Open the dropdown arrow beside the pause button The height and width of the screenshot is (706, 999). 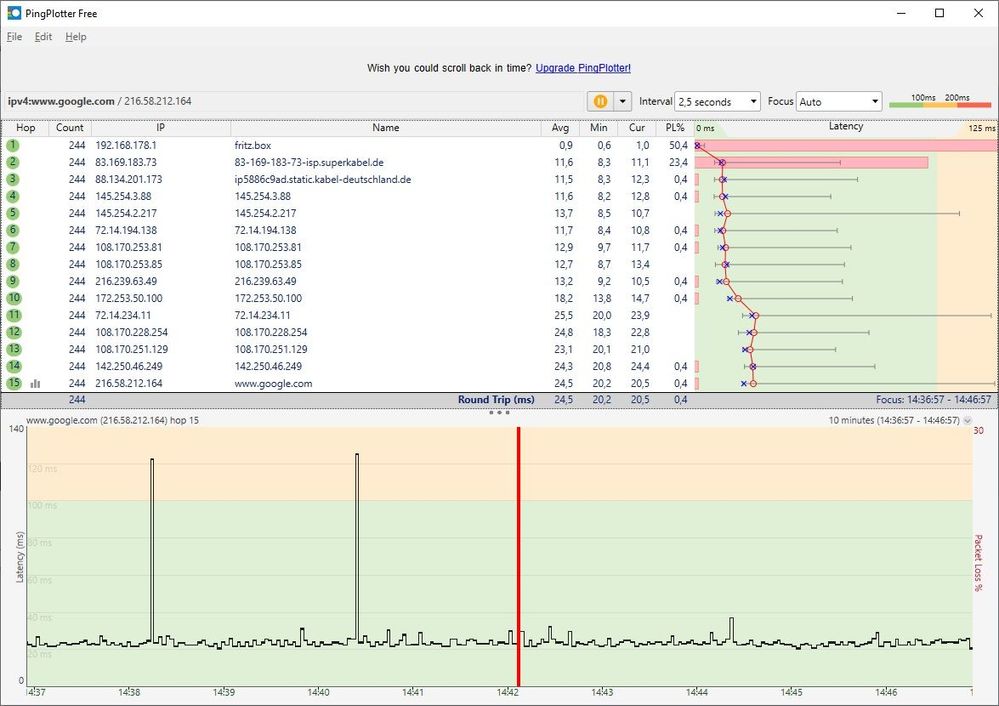[x=620, y=101]
